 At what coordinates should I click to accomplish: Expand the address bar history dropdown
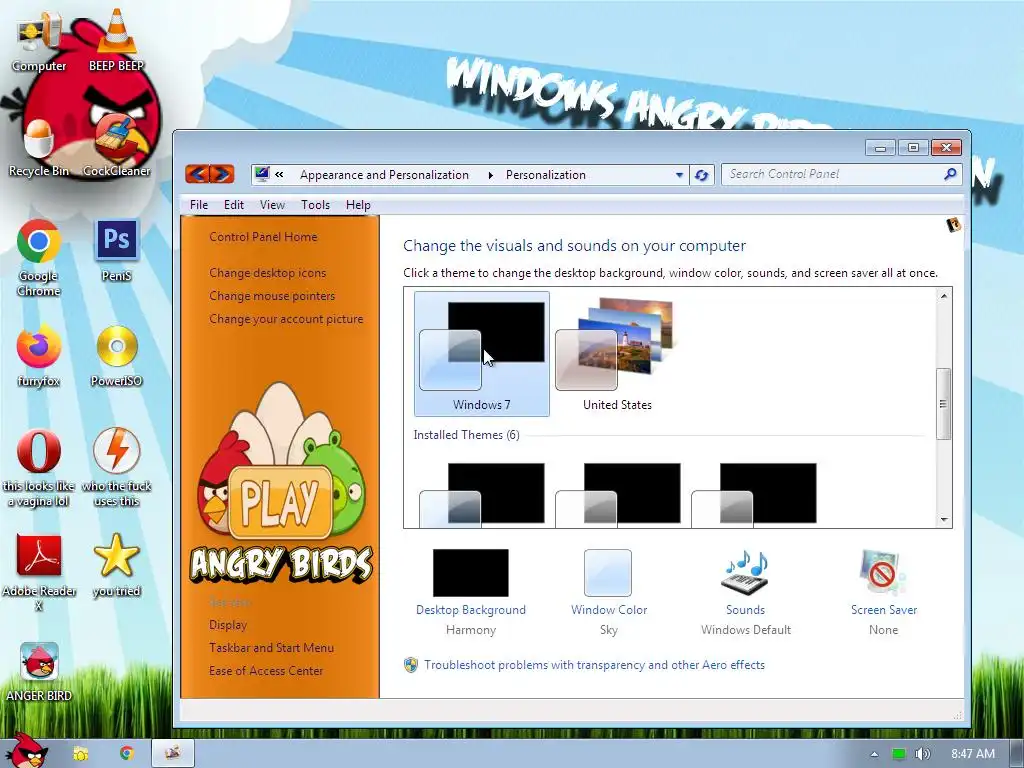pyautogui.click(x=679, y=175)
